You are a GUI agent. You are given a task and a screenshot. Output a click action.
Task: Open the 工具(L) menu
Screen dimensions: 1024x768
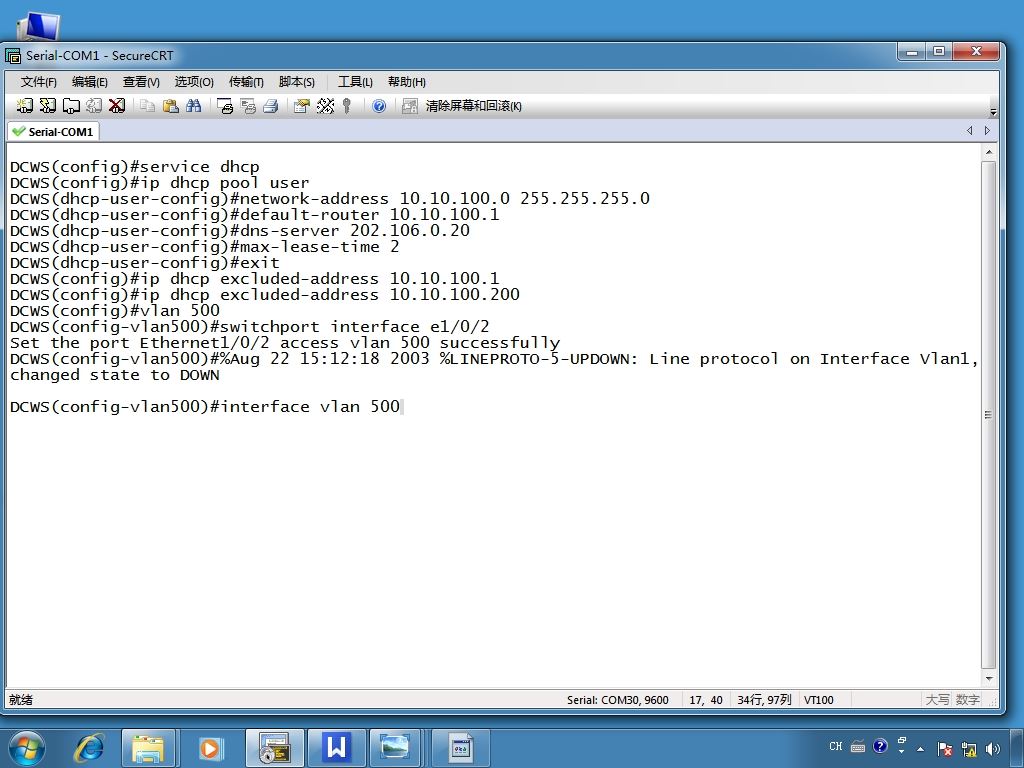(355, 82)
